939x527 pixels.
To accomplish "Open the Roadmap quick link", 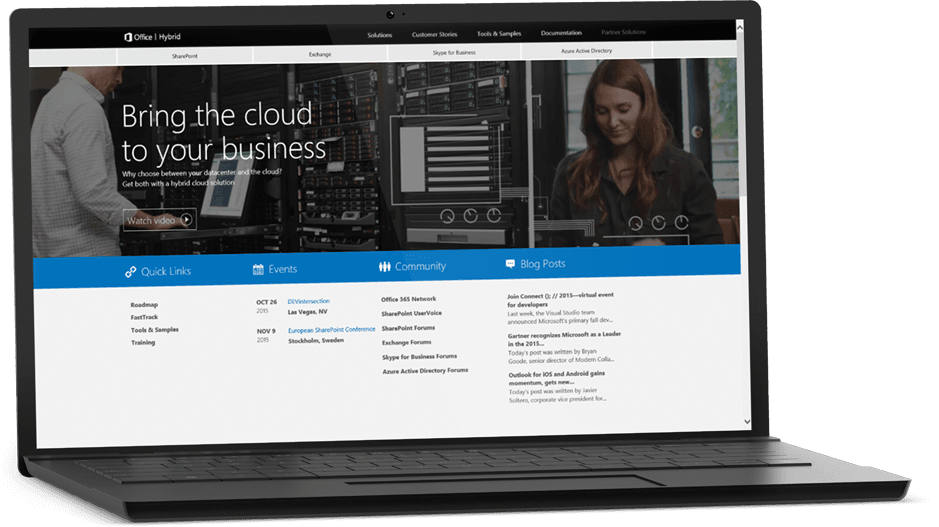I will (x=144, y=305).
